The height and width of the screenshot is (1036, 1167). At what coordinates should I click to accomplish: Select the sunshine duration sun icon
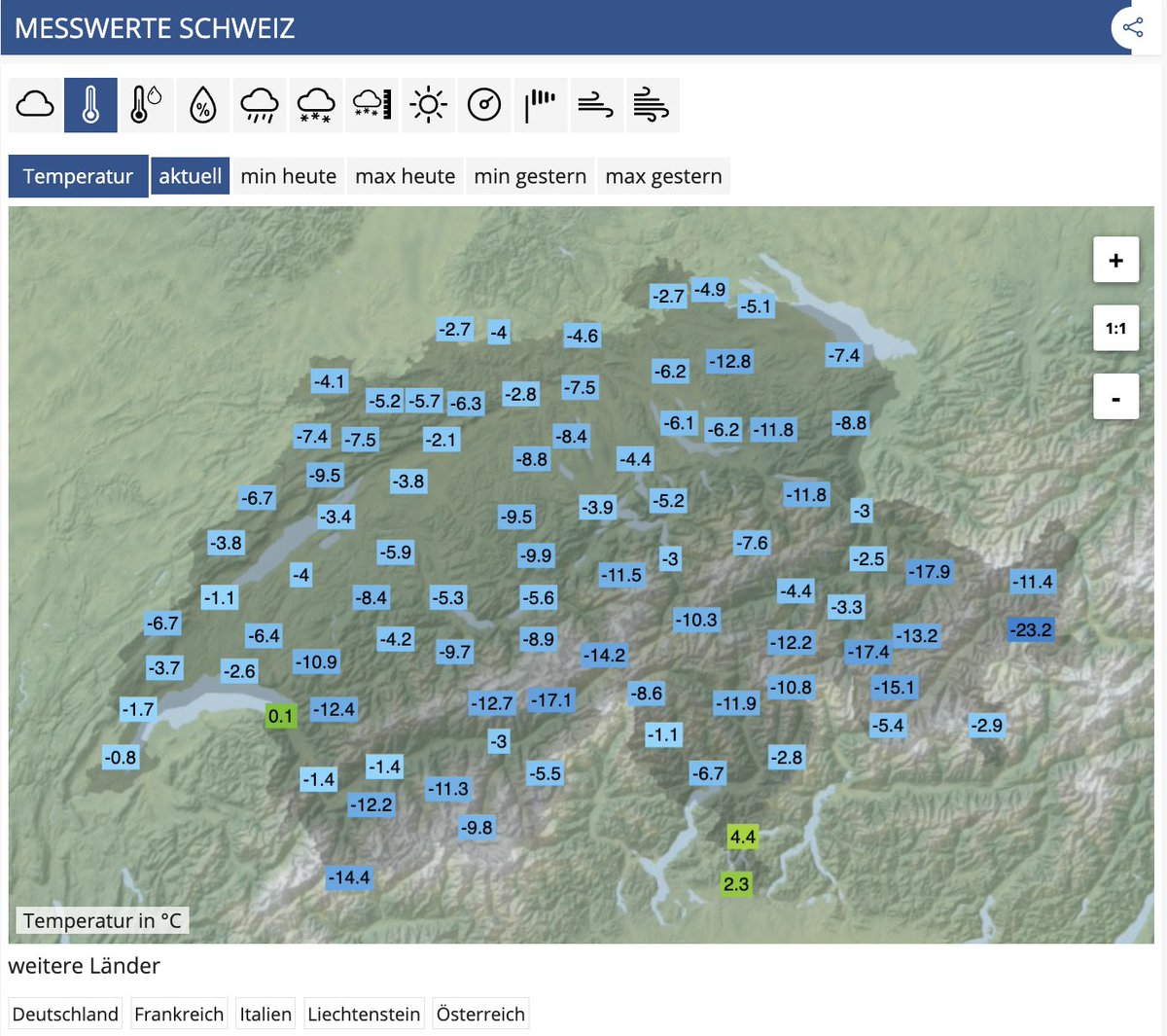(428, 105)
